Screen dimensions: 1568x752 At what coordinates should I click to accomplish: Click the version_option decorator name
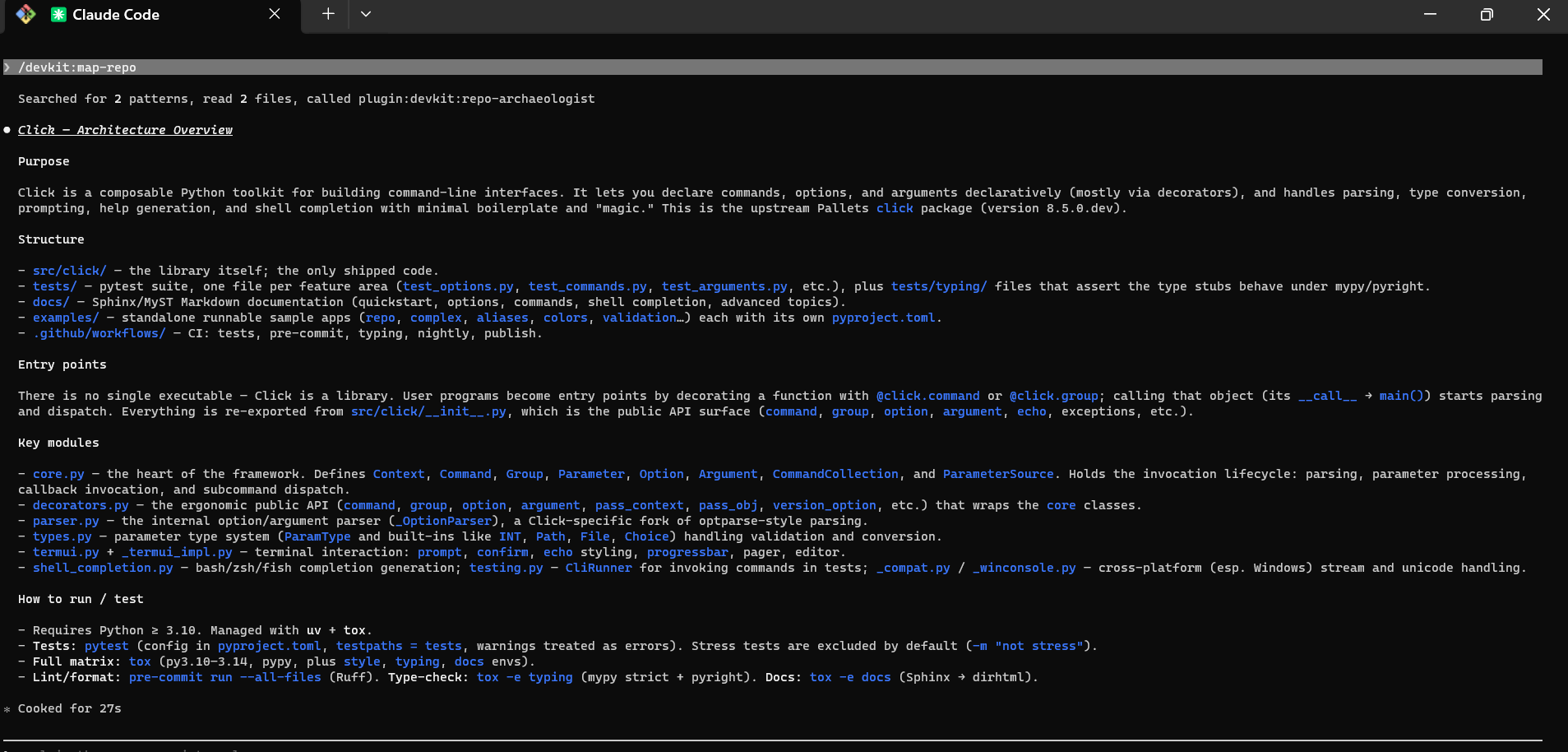[x=825, y=505]
